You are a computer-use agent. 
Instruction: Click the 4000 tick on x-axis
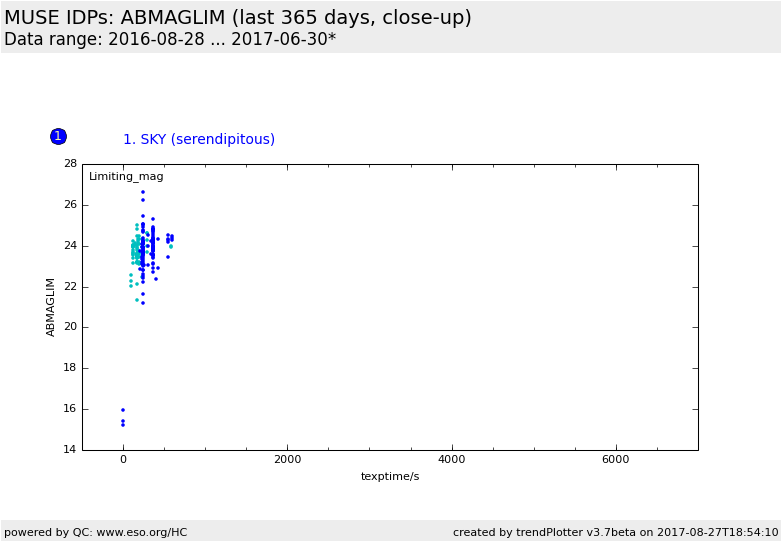[452, 459]
